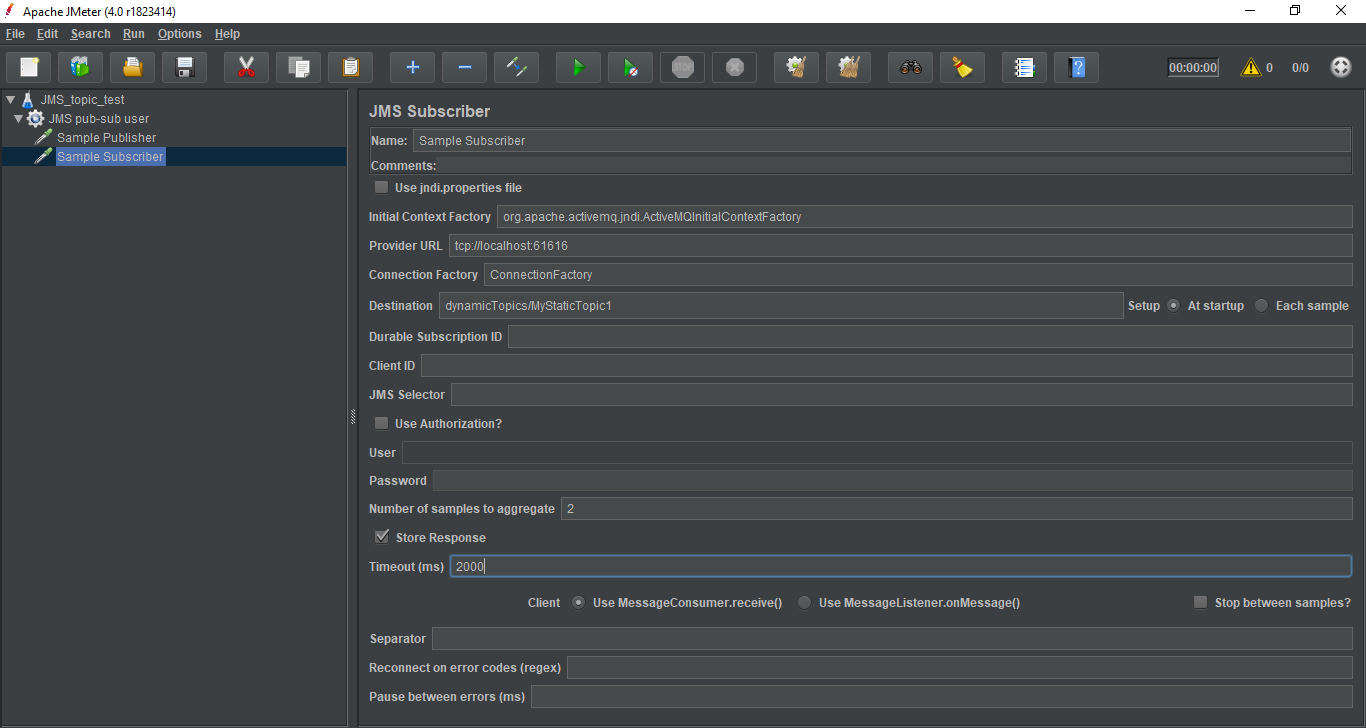Collapse the JMS pub-sub user thread group

click(x=19, y=119)
